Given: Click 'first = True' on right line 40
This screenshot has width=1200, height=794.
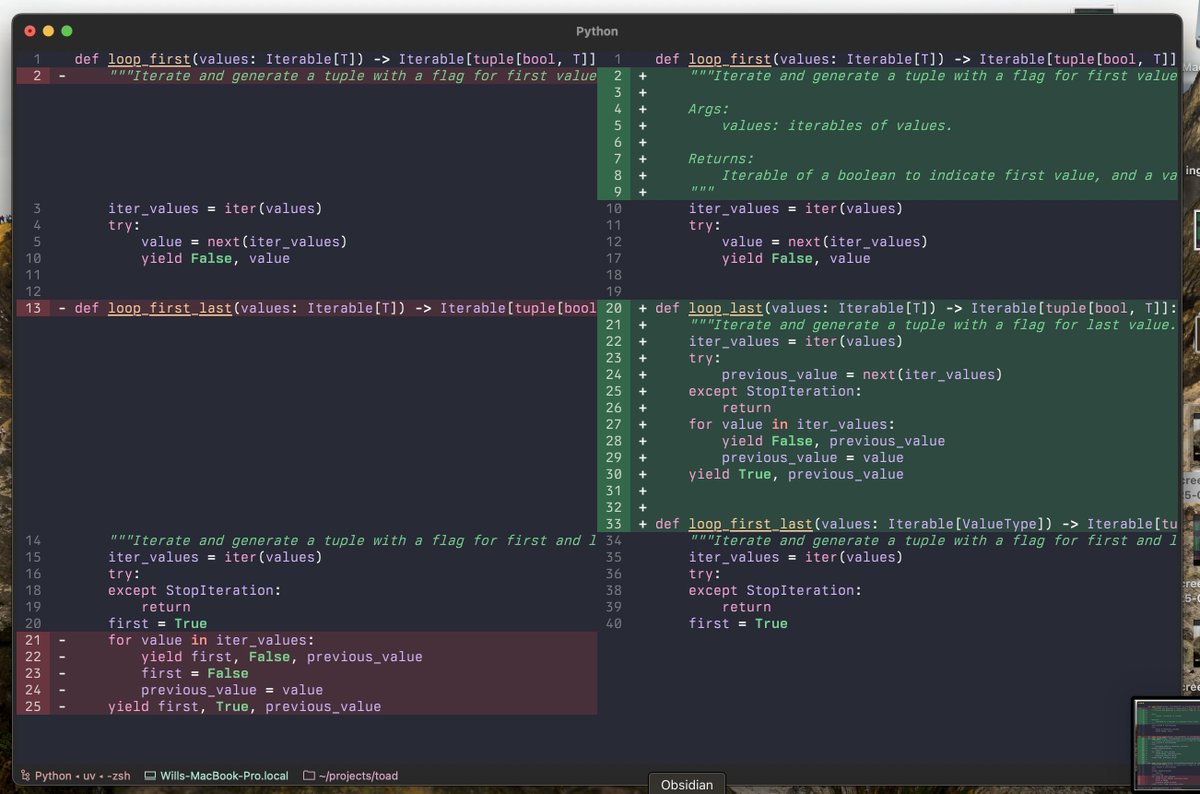Looking at the screenshot, I should tap(738, 624).
